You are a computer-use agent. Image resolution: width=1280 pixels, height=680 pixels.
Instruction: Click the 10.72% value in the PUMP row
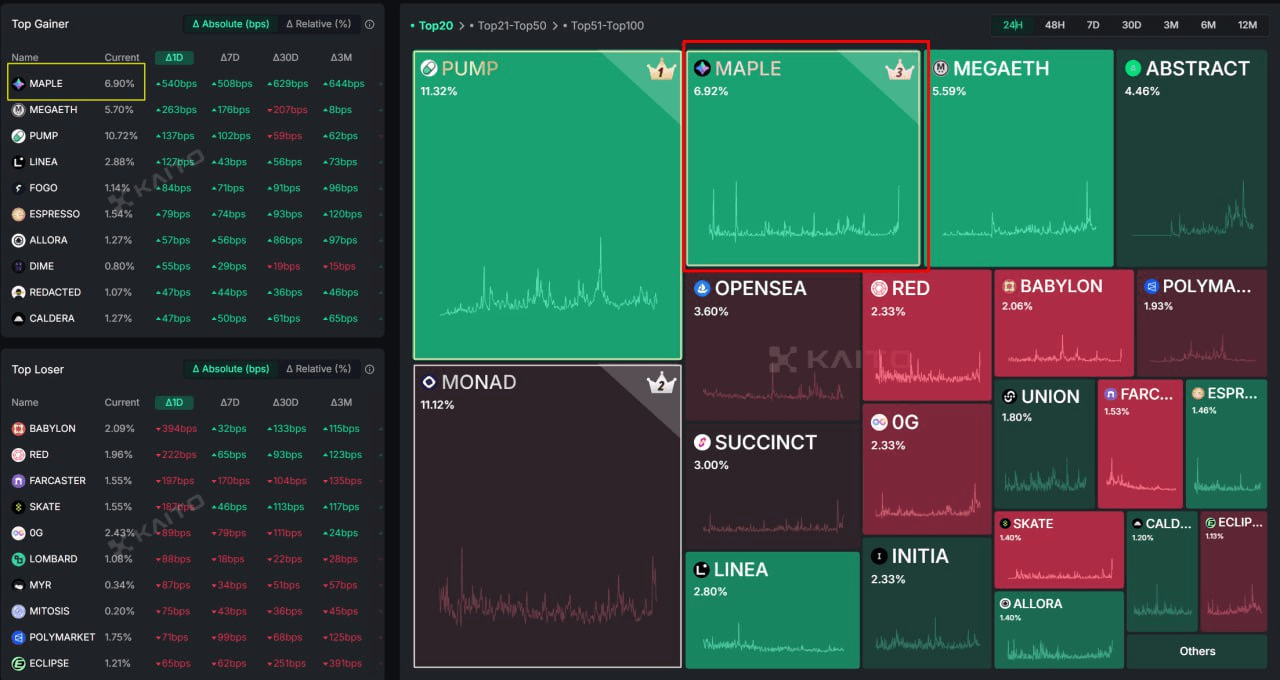(120, 135)
